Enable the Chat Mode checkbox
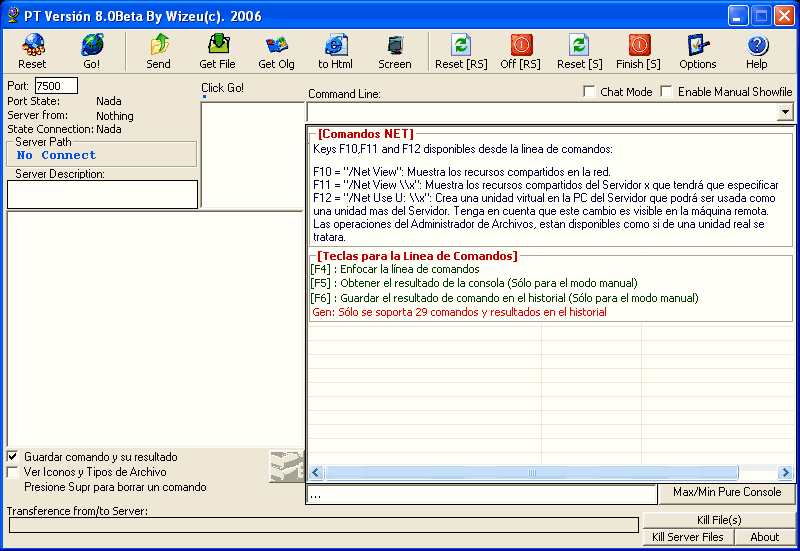The image size is (800, 551). [x=590, y=92]
